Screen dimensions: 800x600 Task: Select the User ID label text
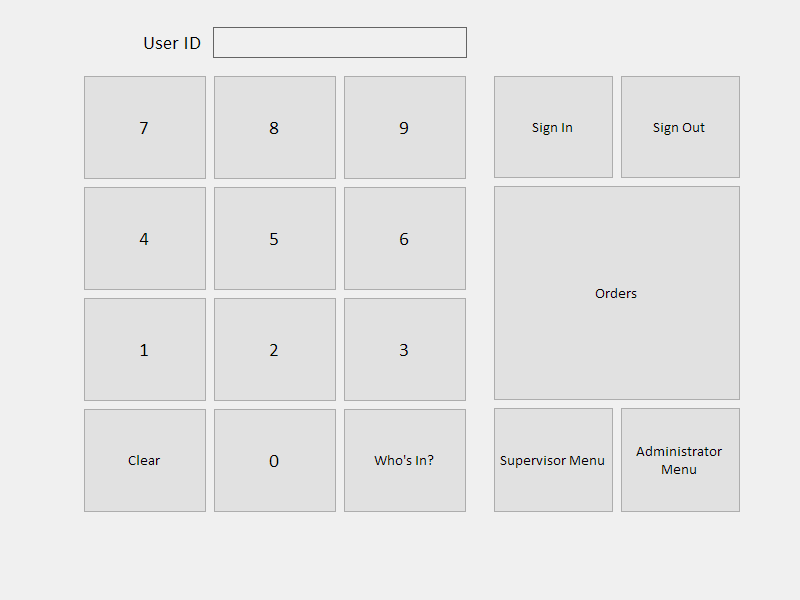172,43
